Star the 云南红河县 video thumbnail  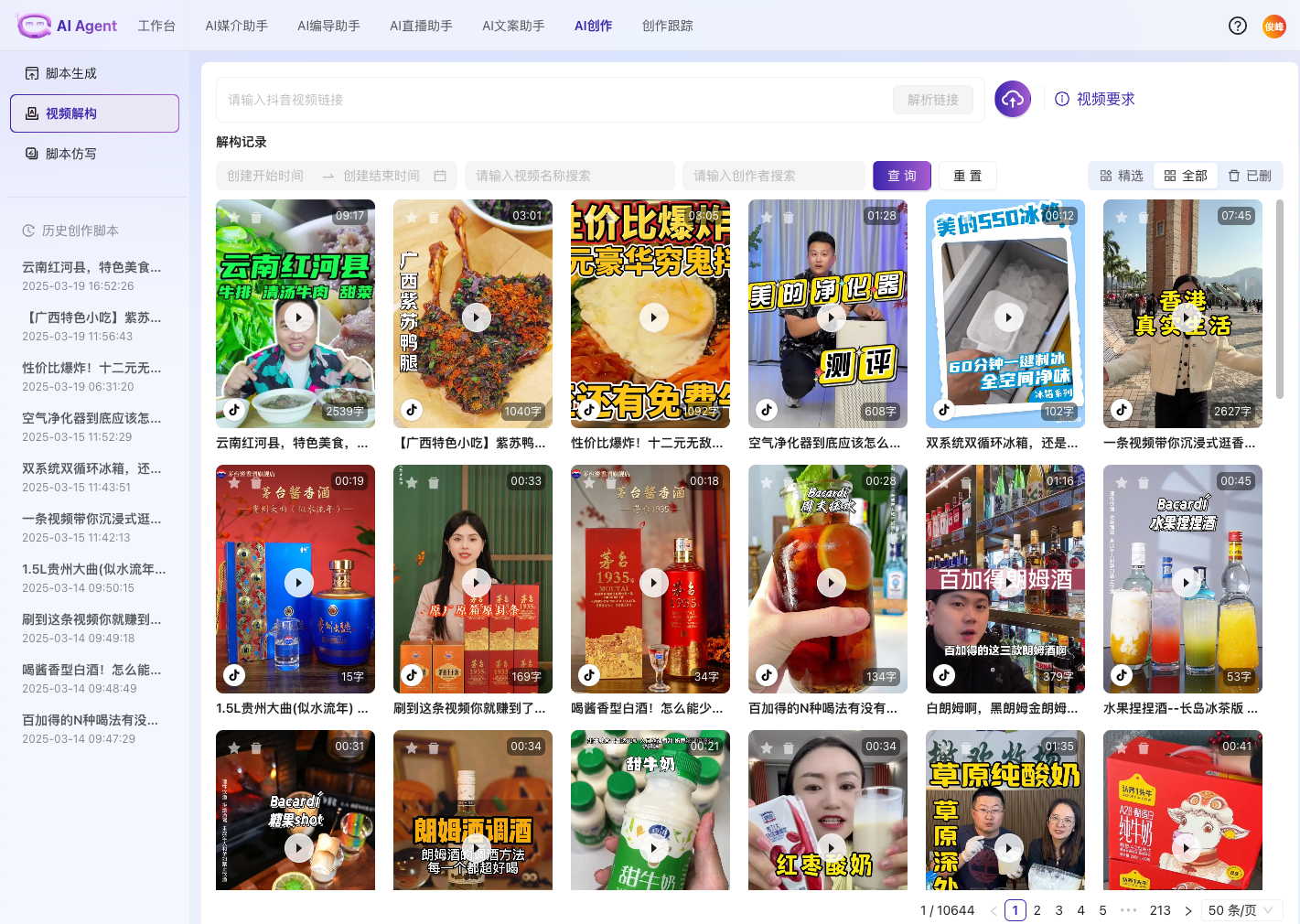click(234, 217)
